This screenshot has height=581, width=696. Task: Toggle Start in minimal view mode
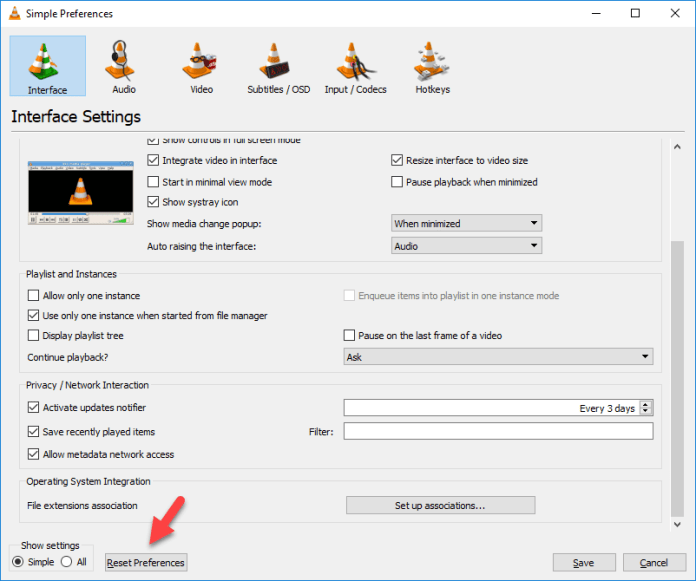coord(153,182)
